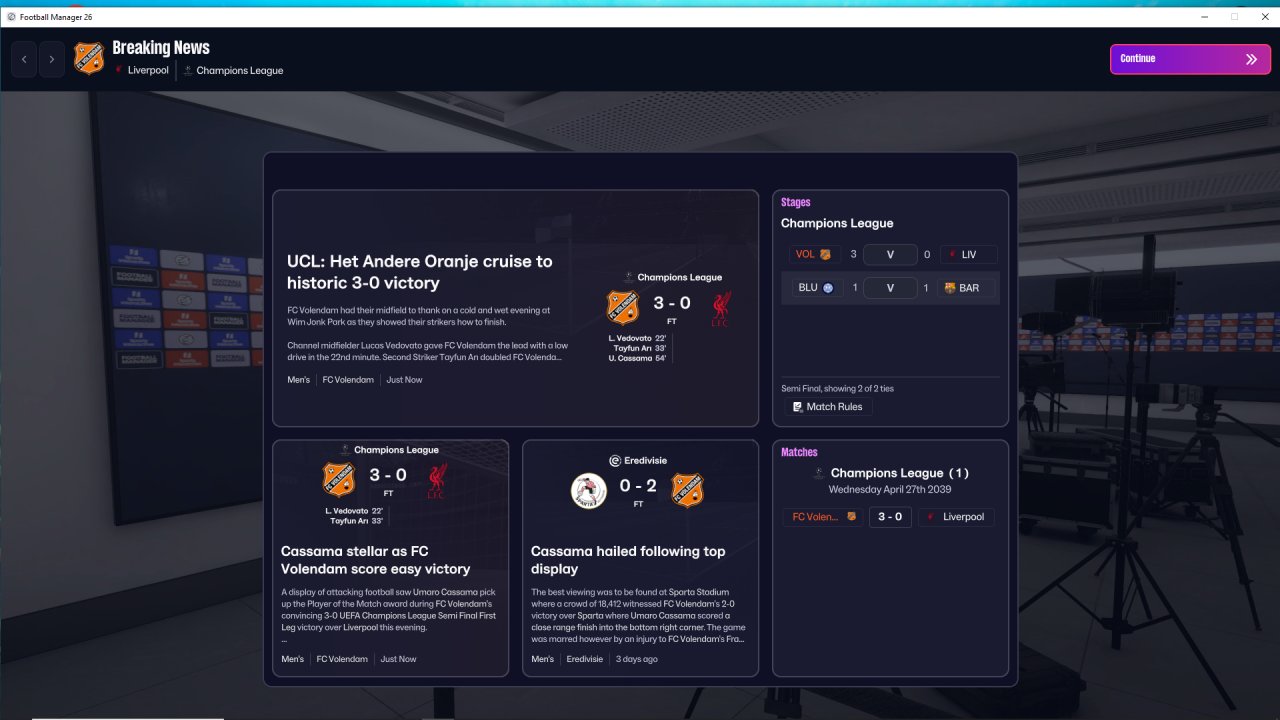The width and height of the screenshot is (1280, 720).
Task: Click 'Semi Final, showing 2 of 2 ties'
Action: (837, 389)
